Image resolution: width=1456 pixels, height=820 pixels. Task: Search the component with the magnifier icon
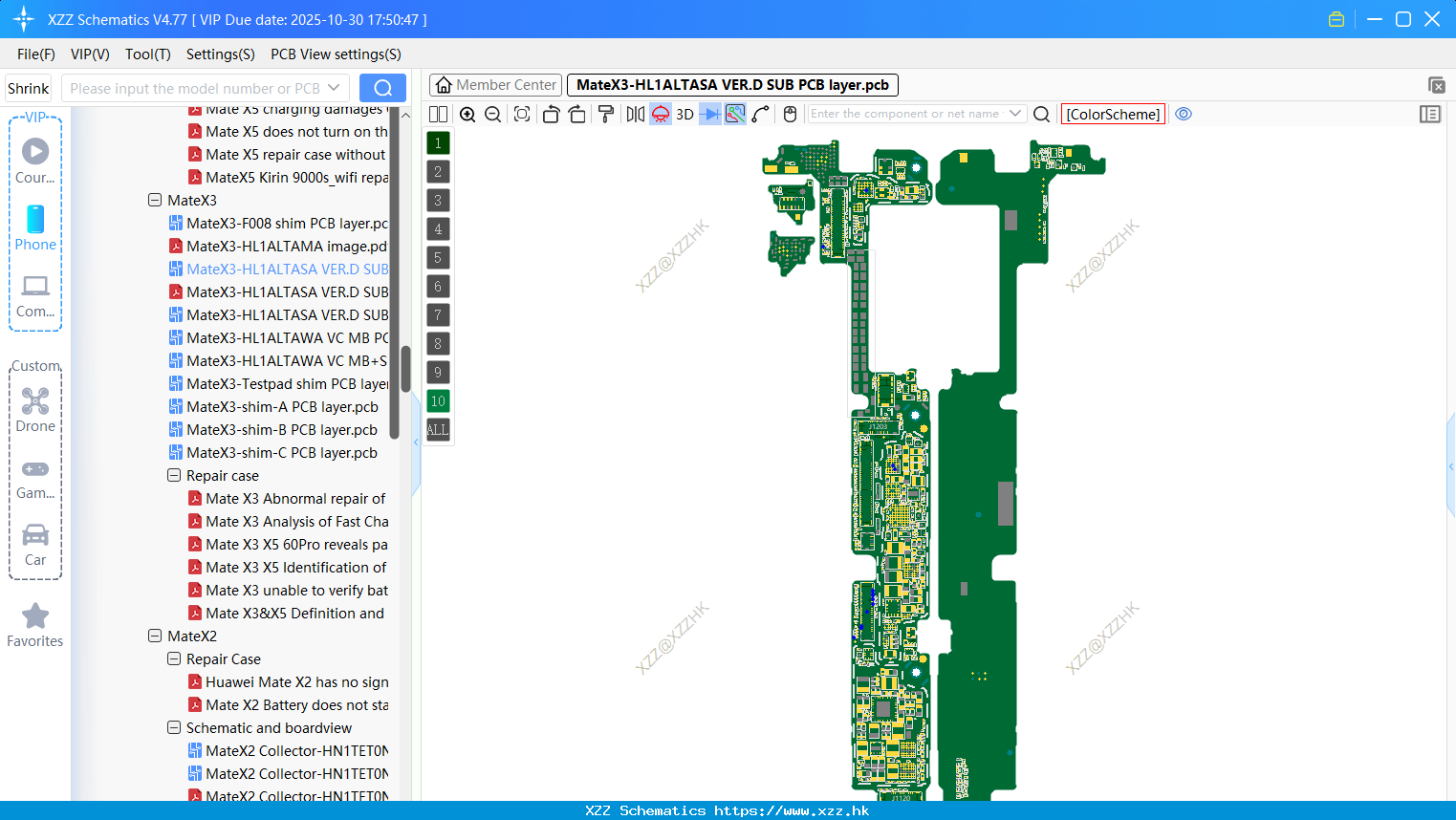coord(1042,114)
